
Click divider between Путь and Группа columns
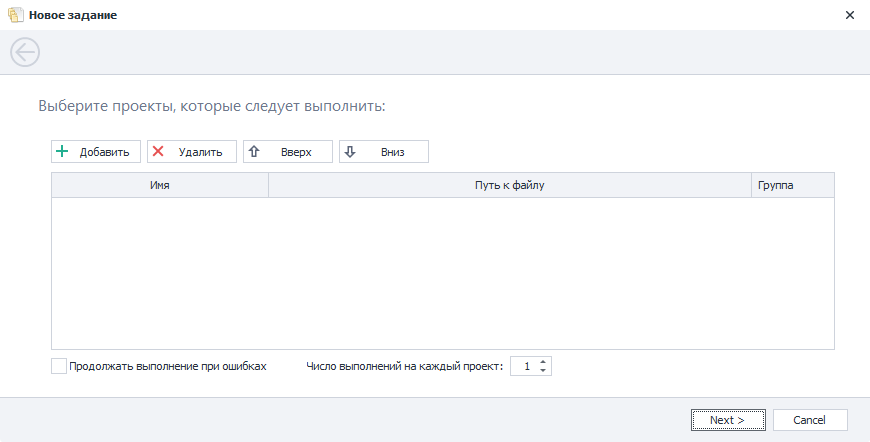(x=751, y=185)
